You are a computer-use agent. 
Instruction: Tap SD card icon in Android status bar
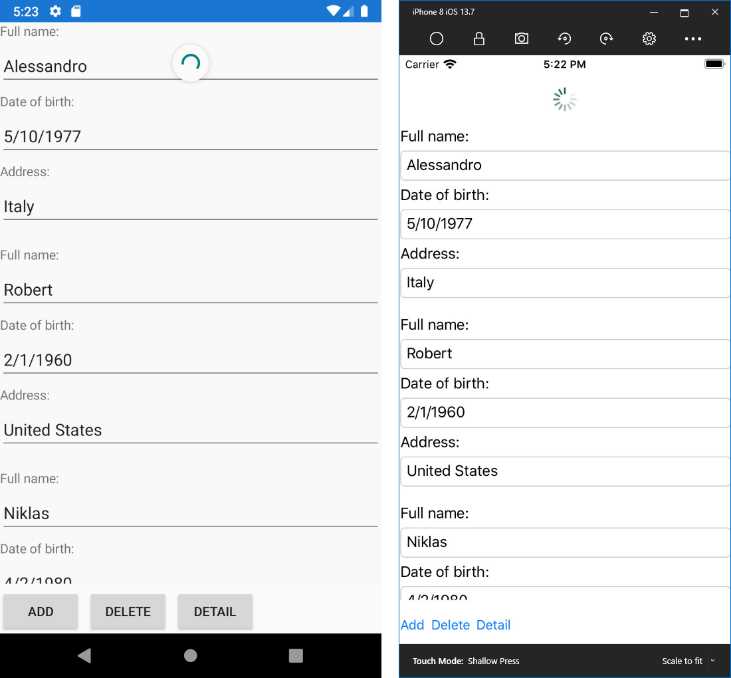pyautogui.click(x=76, y=11)
